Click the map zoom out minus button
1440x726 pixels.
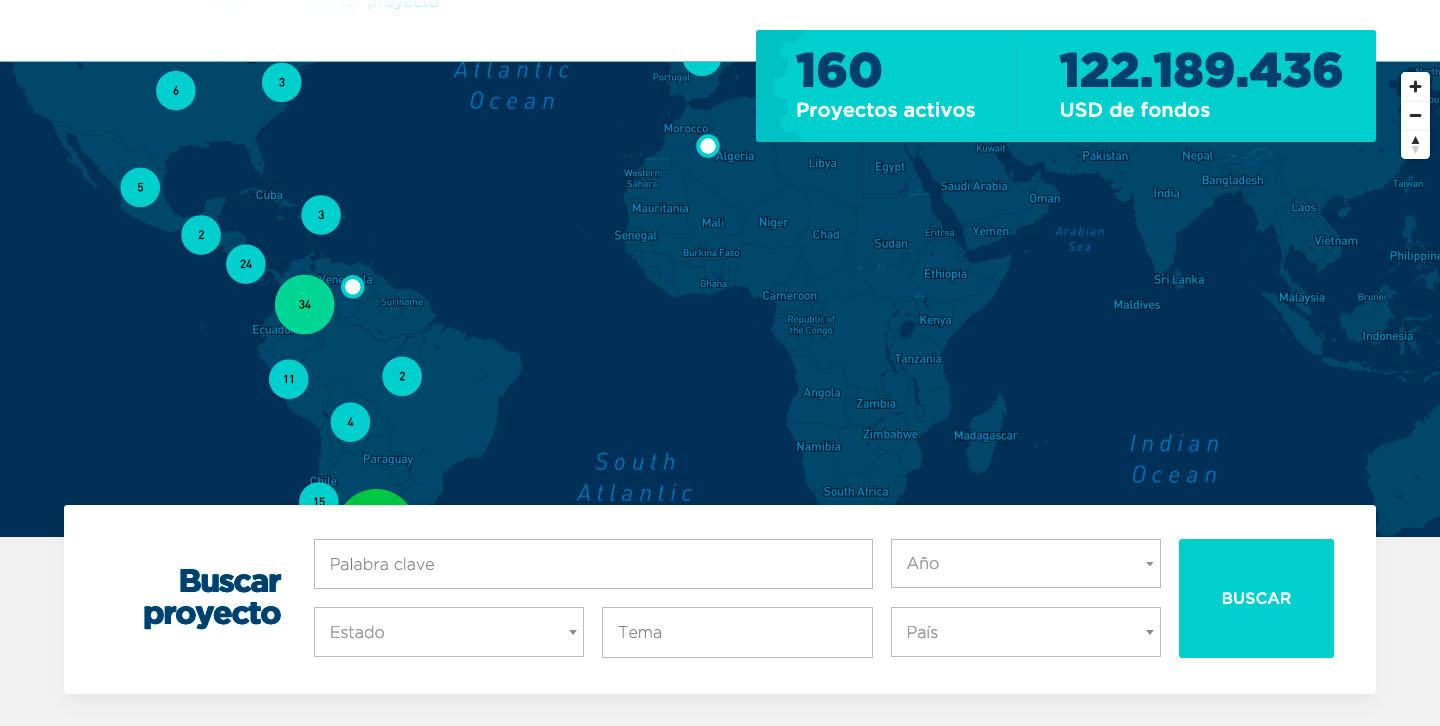point(1415,115)
